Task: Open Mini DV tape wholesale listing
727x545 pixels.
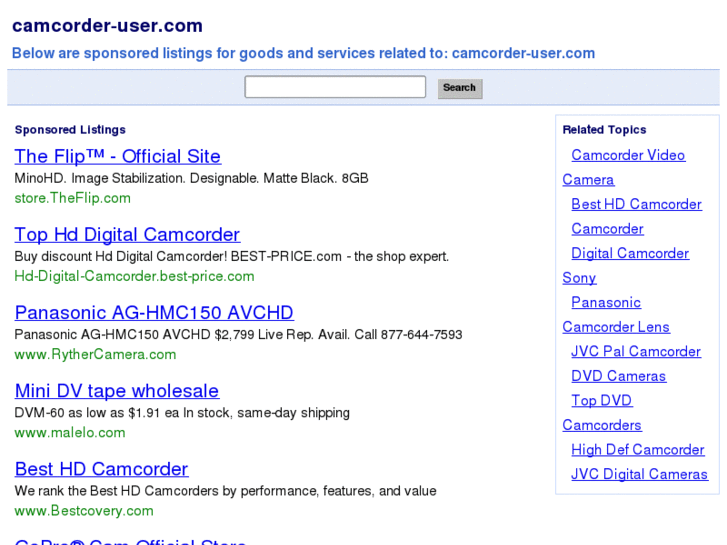Action: pyautogui.click(x=117, y=391)
